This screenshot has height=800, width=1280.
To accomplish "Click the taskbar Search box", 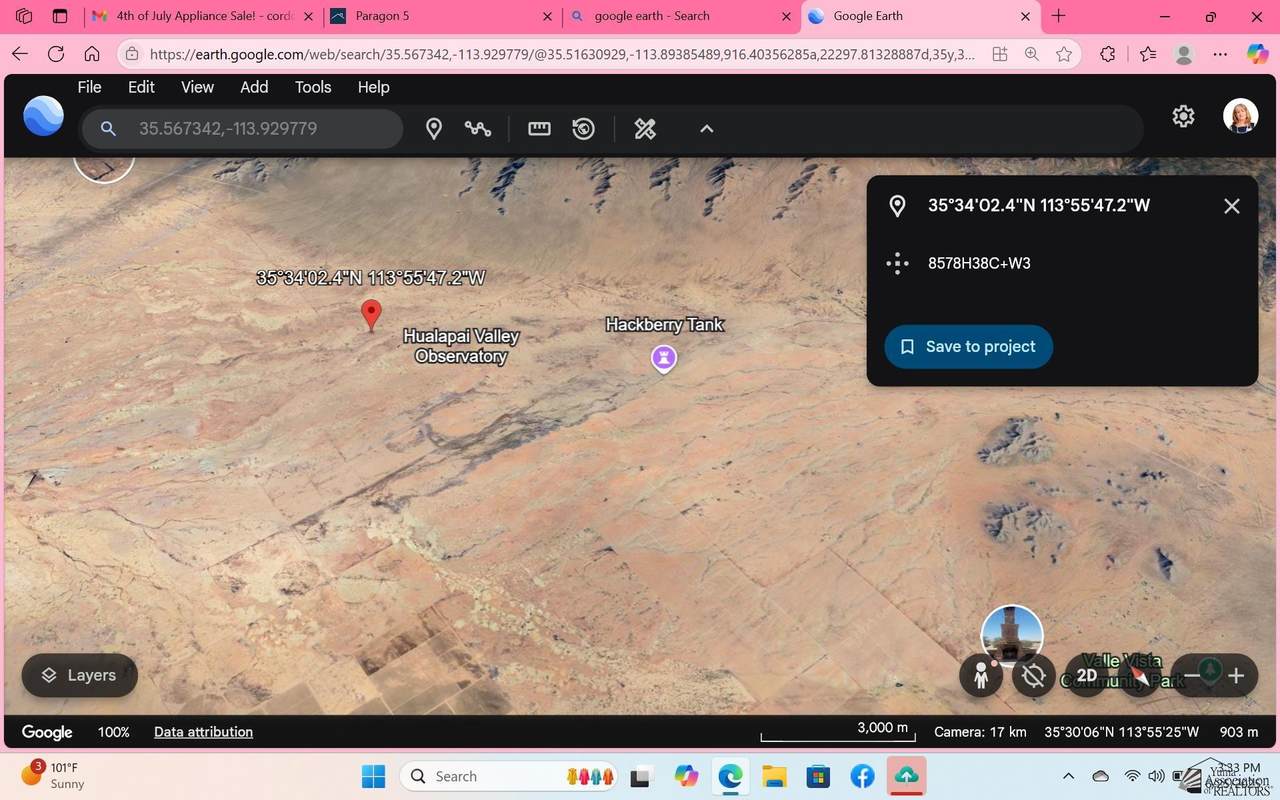I will pos(509,776).
